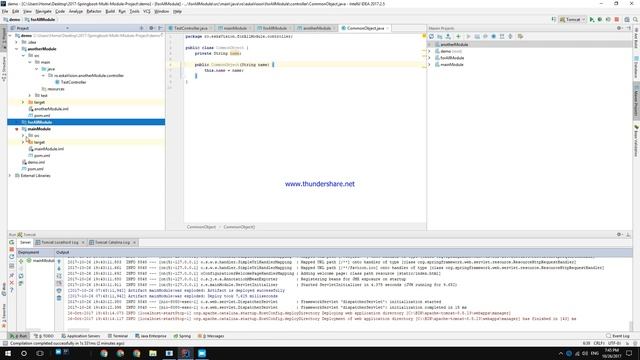The width and height of the screenshot is (640, 360).
Task: Expand mainModule in the Maven Projects panel
Action: tap(429, 64)
